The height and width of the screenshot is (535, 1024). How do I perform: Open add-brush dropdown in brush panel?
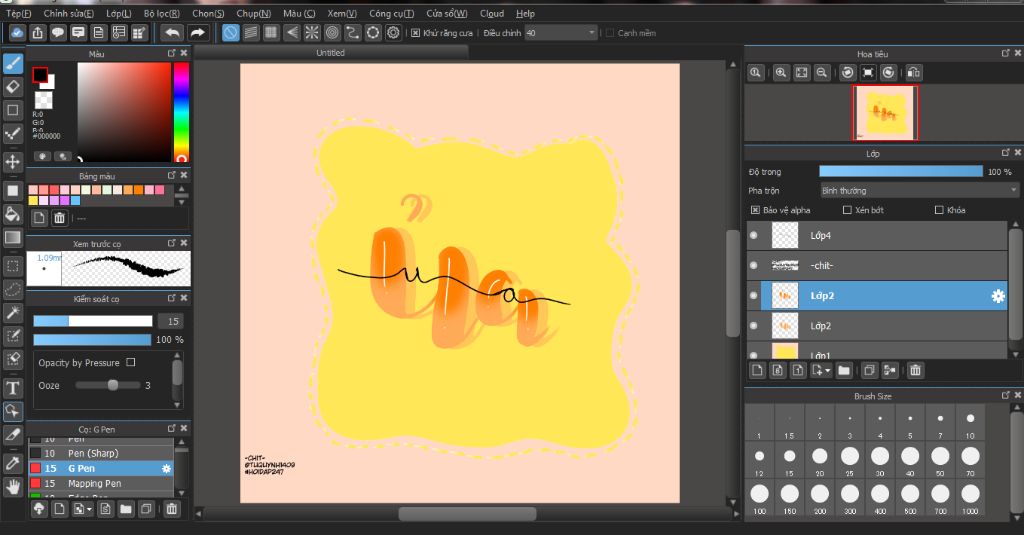[89, 509]
